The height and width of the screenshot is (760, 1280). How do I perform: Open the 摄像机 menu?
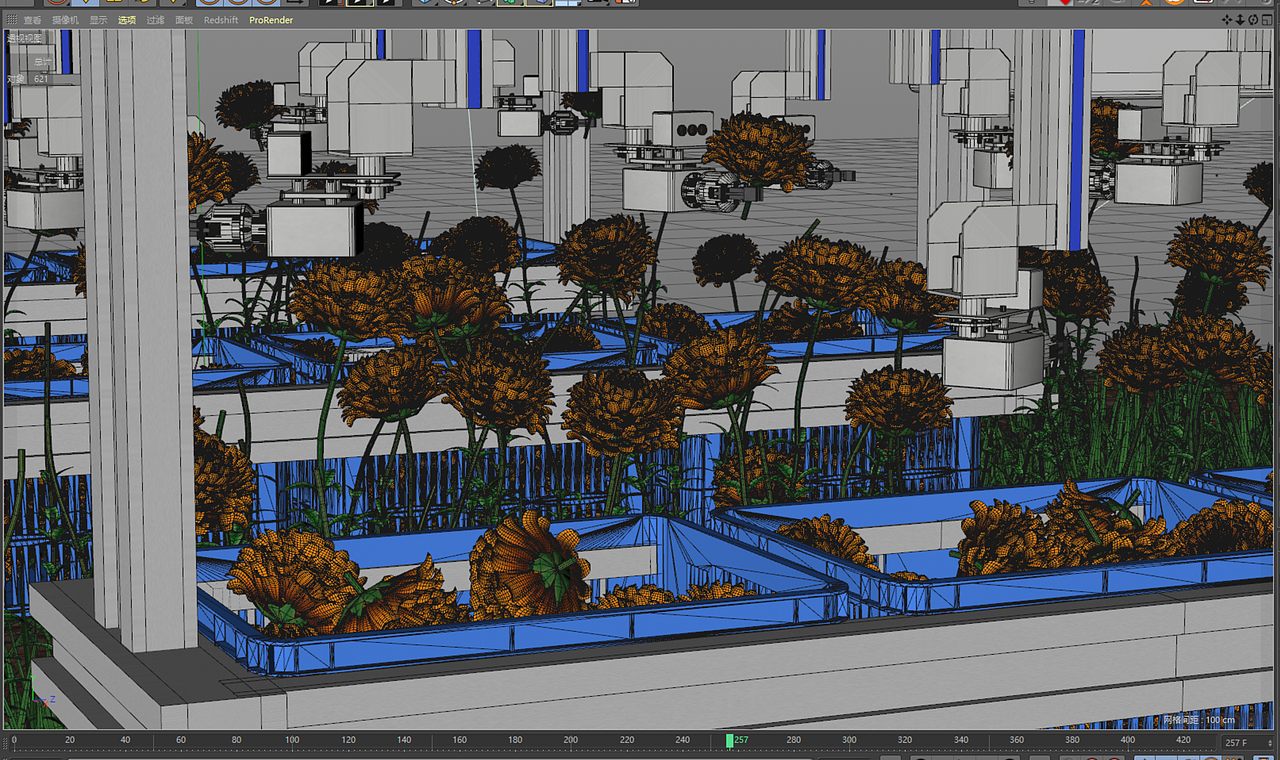pyautogui.click(x=65, y=20)
